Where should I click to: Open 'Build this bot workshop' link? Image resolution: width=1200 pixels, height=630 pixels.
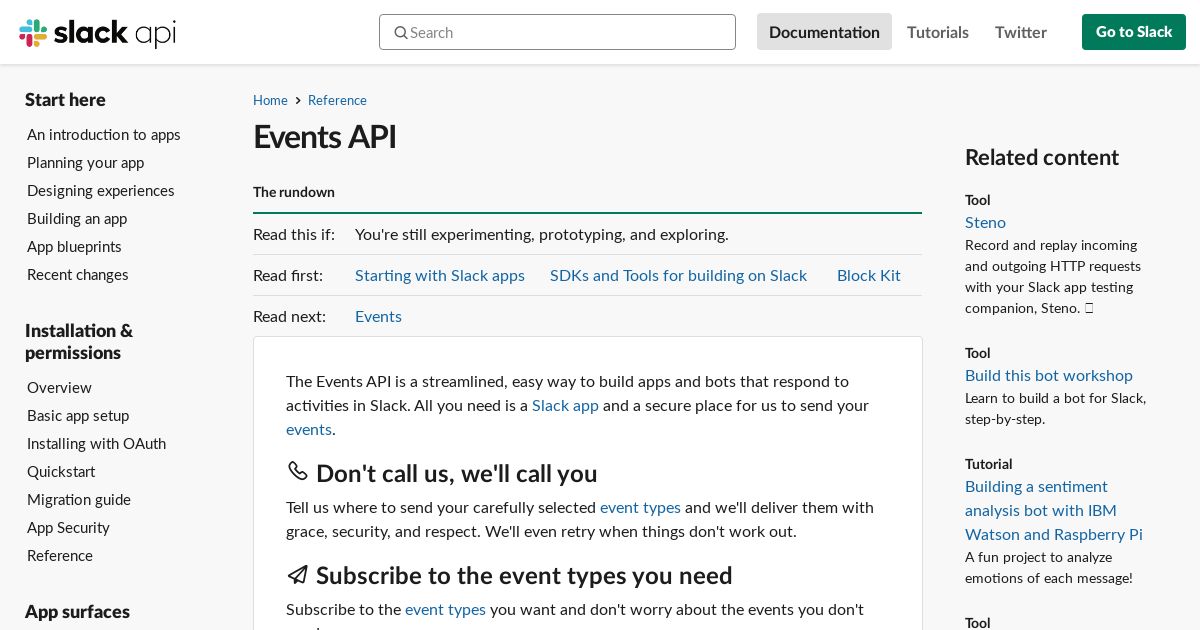[1049, 375]
